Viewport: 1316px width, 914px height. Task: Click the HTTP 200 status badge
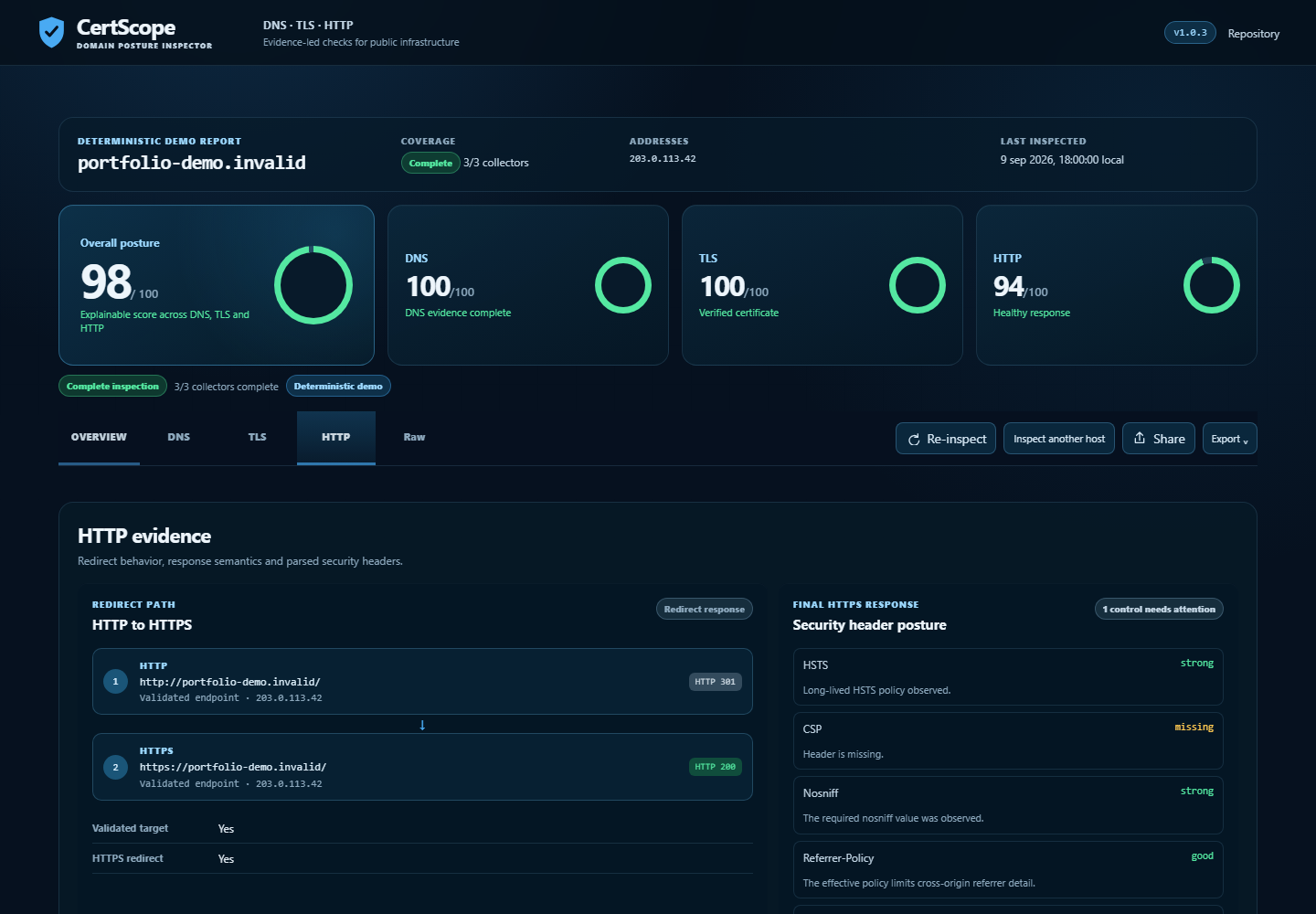(715, 767)
